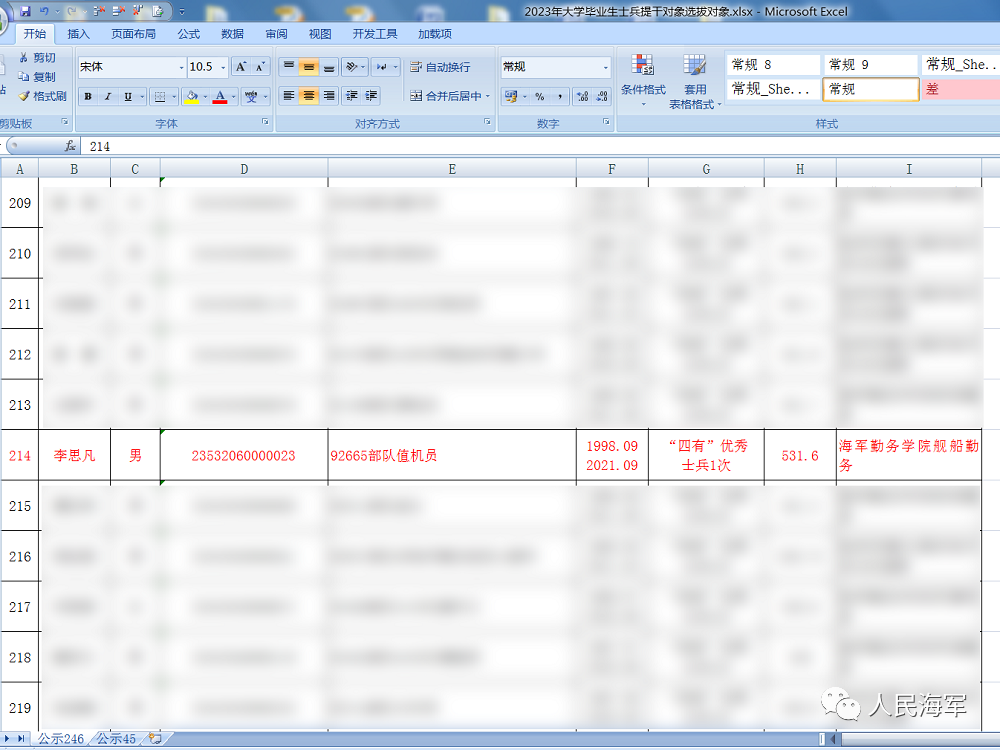
Task: Toggle Bold formatting
Action: [x=88, y=97]
